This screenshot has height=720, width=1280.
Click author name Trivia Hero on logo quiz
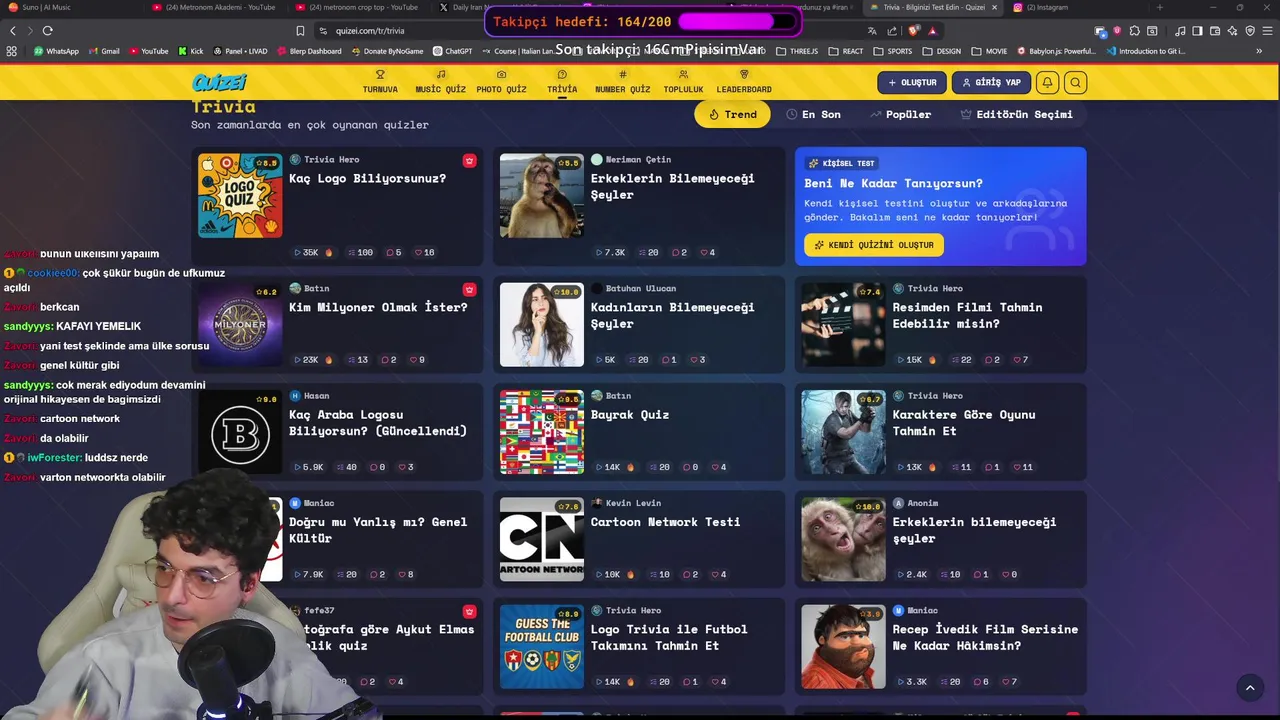(x=331, y=160)
